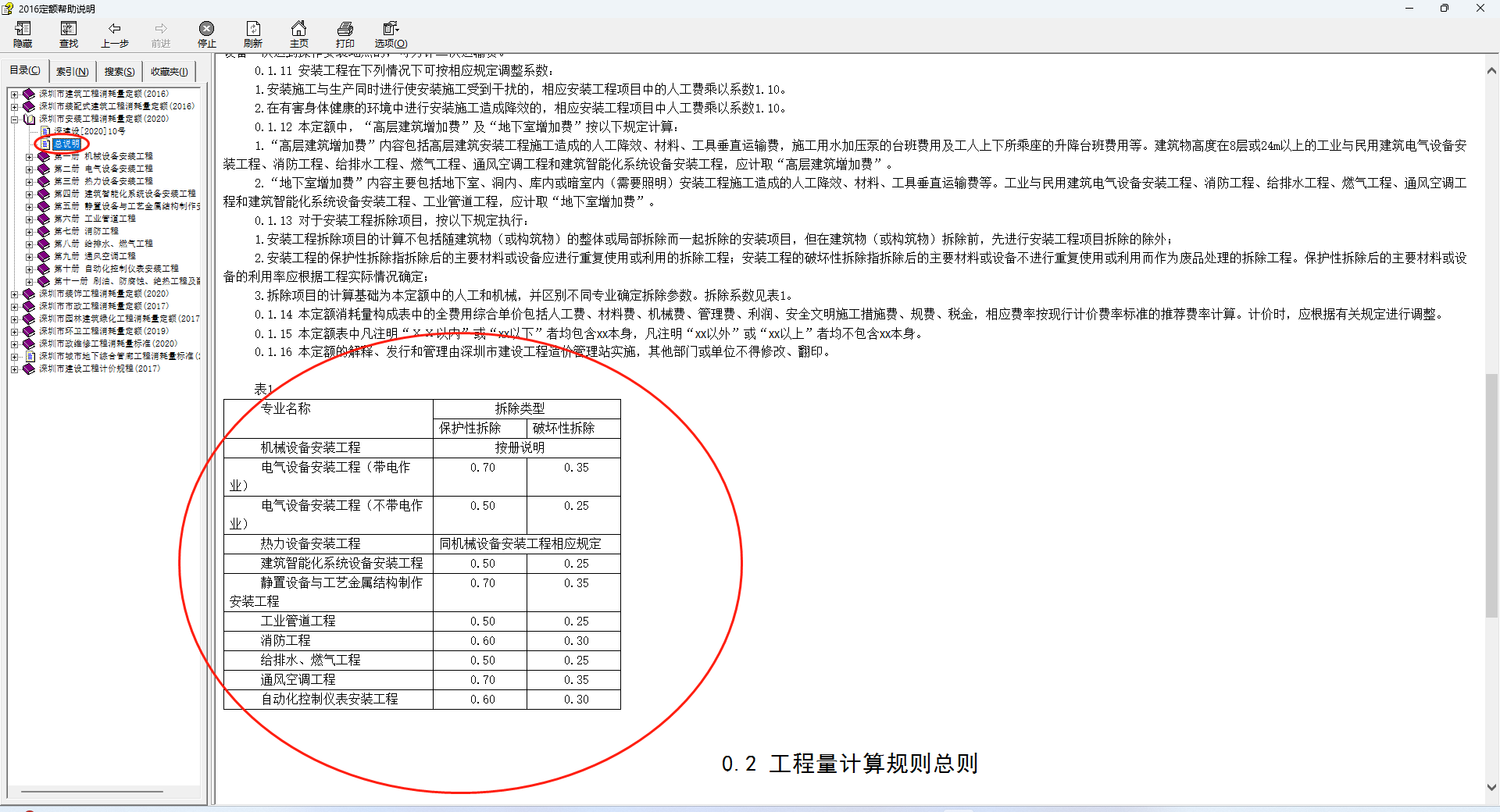Image resolution: width=1500 pixels, height=812 pixels.
Task: Click the book icon for 第六册 工业管道工程
Action: tap(44, 219)
